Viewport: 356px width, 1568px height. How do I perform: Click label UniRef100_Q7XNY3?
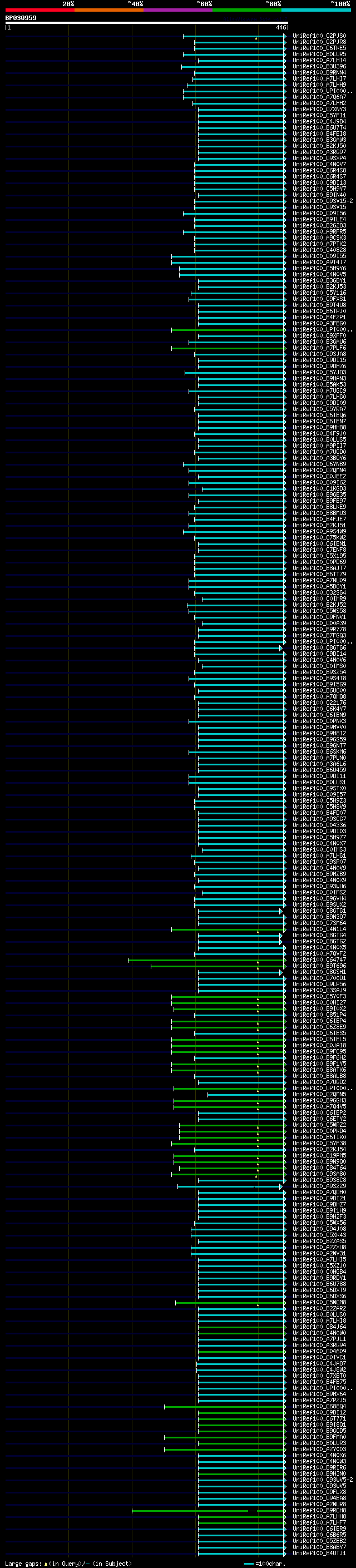[x=319, y=110]
